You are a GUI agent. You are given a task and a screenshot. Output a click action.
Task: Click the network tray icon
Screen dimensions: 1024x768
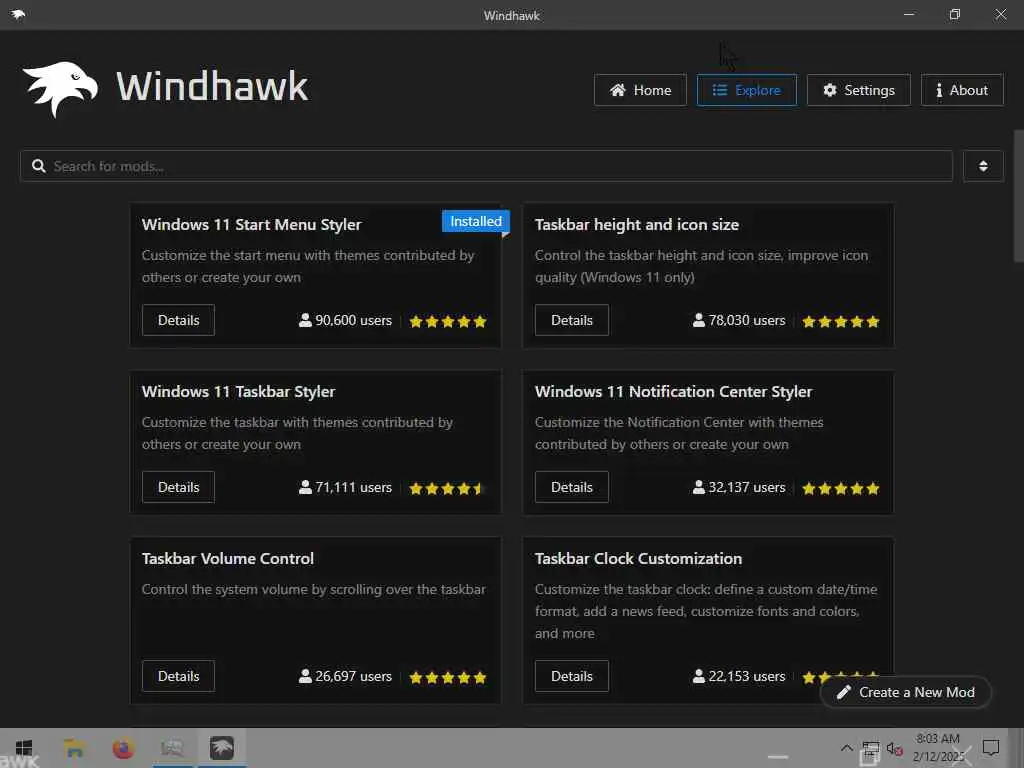[x=871, y=748]
